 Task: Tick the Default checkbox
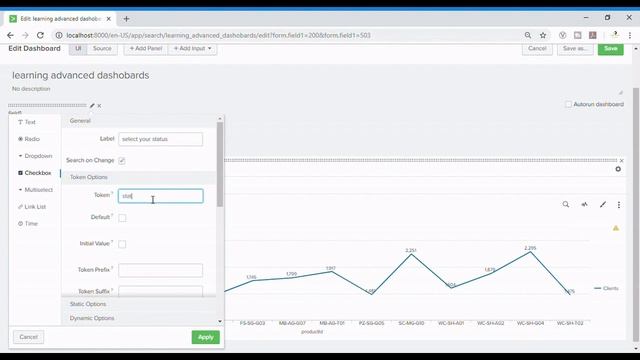click(x=122, y=218)
